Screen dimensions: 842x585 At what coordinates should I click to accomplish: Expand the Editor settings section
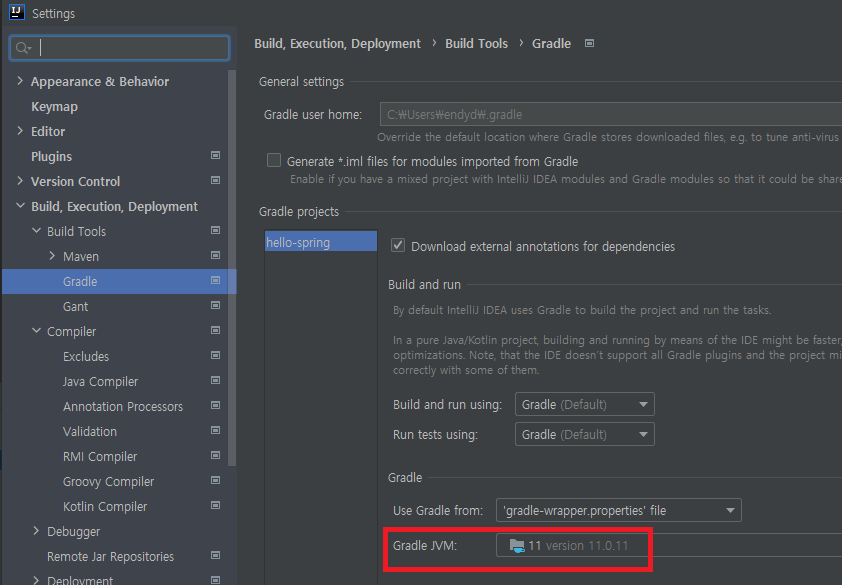pos(20,131)
